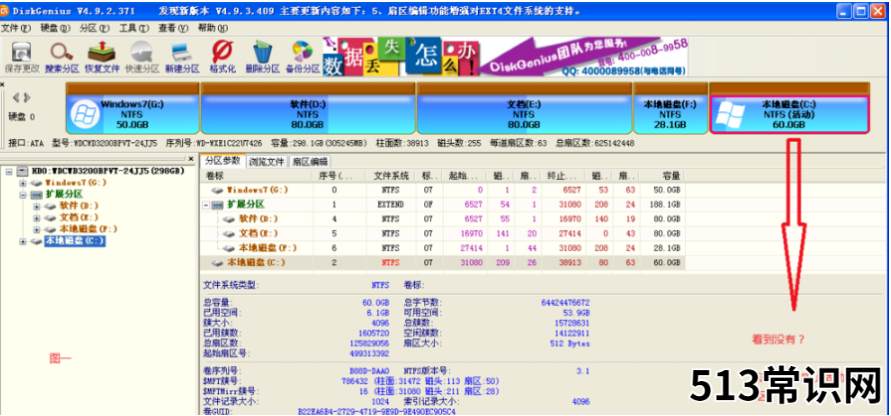Open the 查看(V) menu
Image resolution: width=891 pixels, height=416 pixels.
pyautogui.click(x=173, y=28)
